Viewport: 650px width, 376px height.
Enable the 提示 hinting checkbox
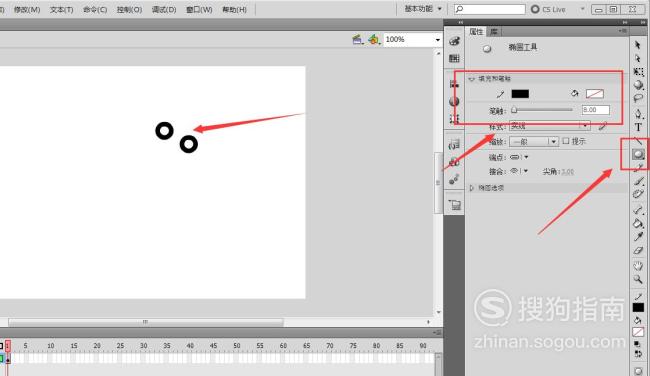566,141
